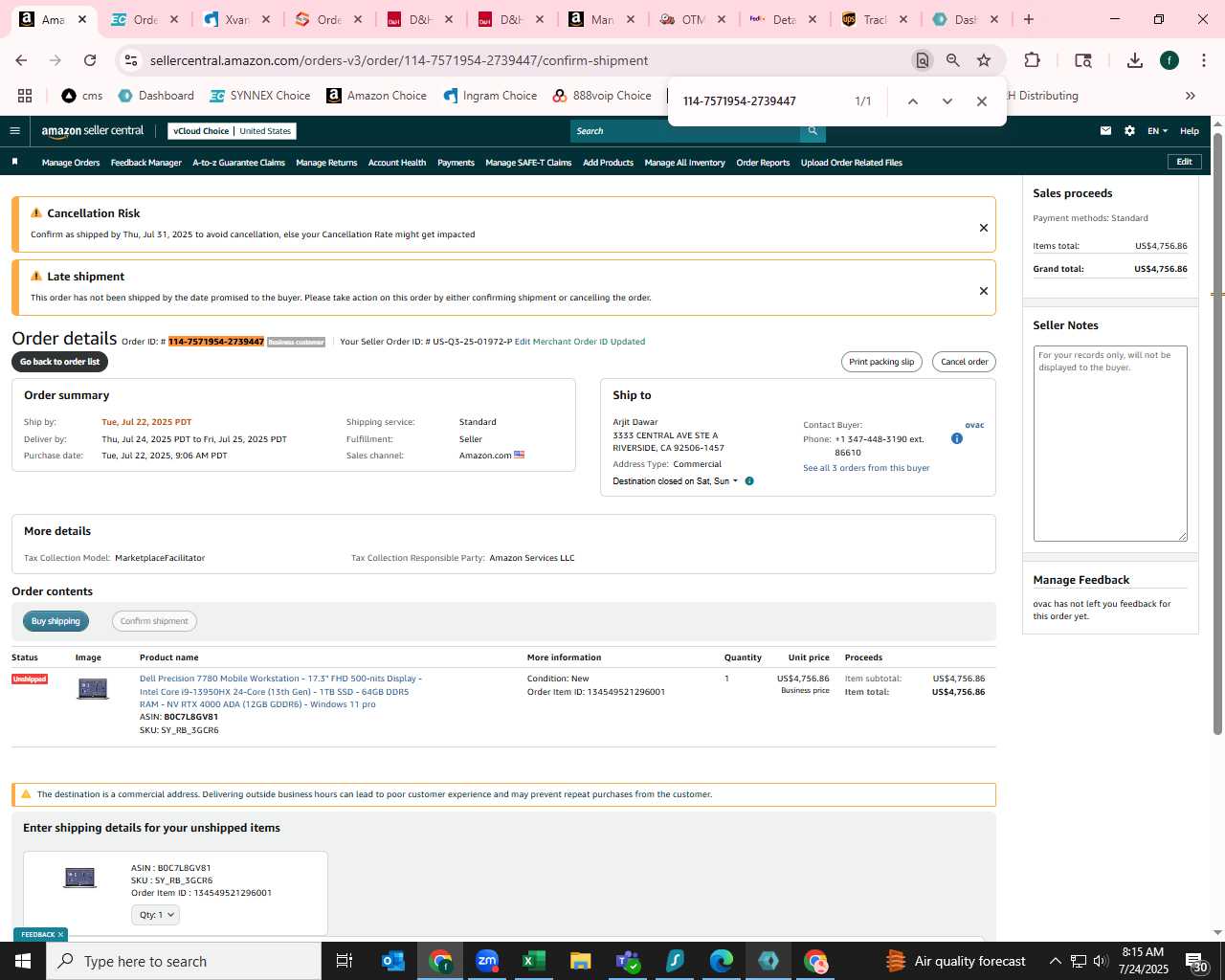1225x980 pixels.
Task: Click the info icon beside buyer phone
Action: 957,438
